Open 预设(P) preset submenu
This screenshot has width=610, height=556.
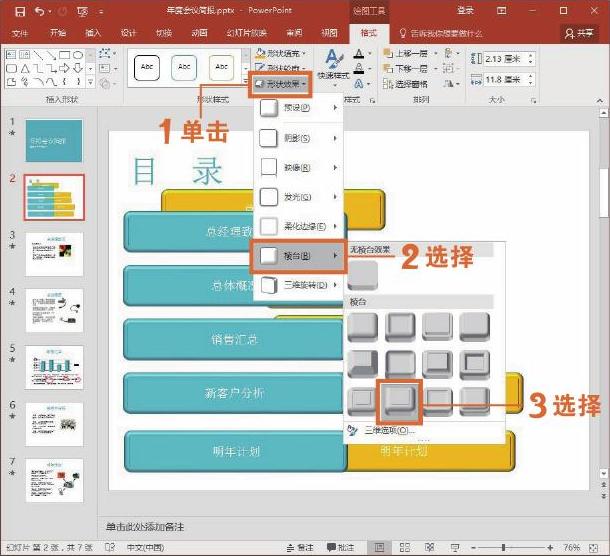click(x=298, y=108)
